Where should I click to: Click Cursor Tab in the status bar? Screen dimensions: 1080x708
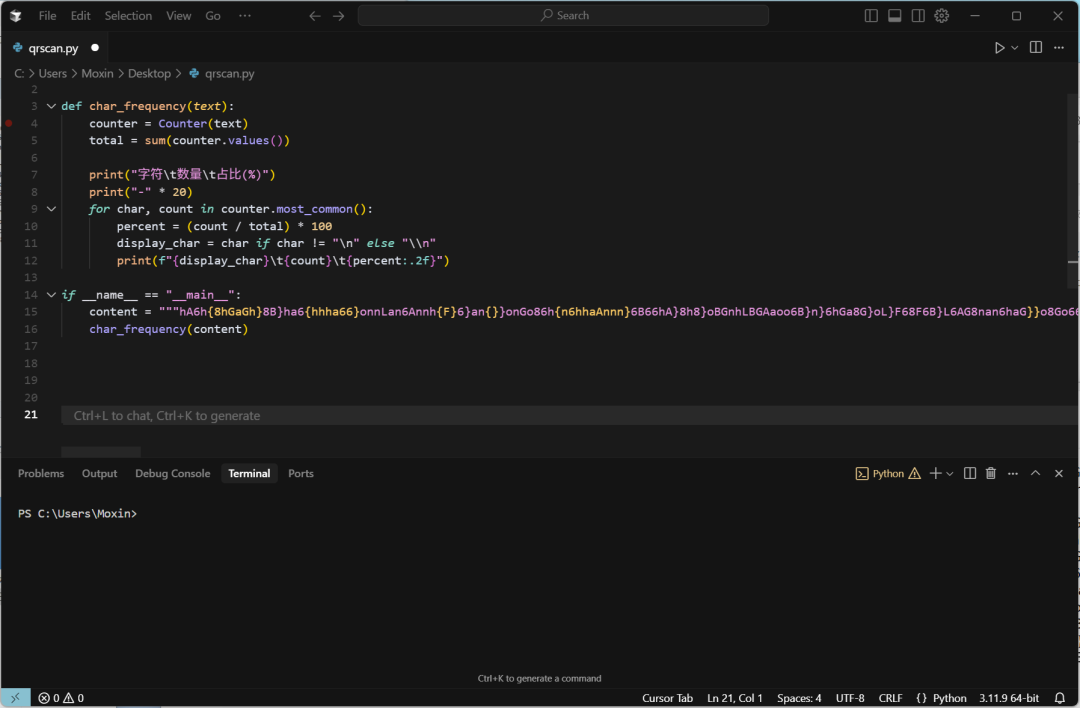[667, 698]
